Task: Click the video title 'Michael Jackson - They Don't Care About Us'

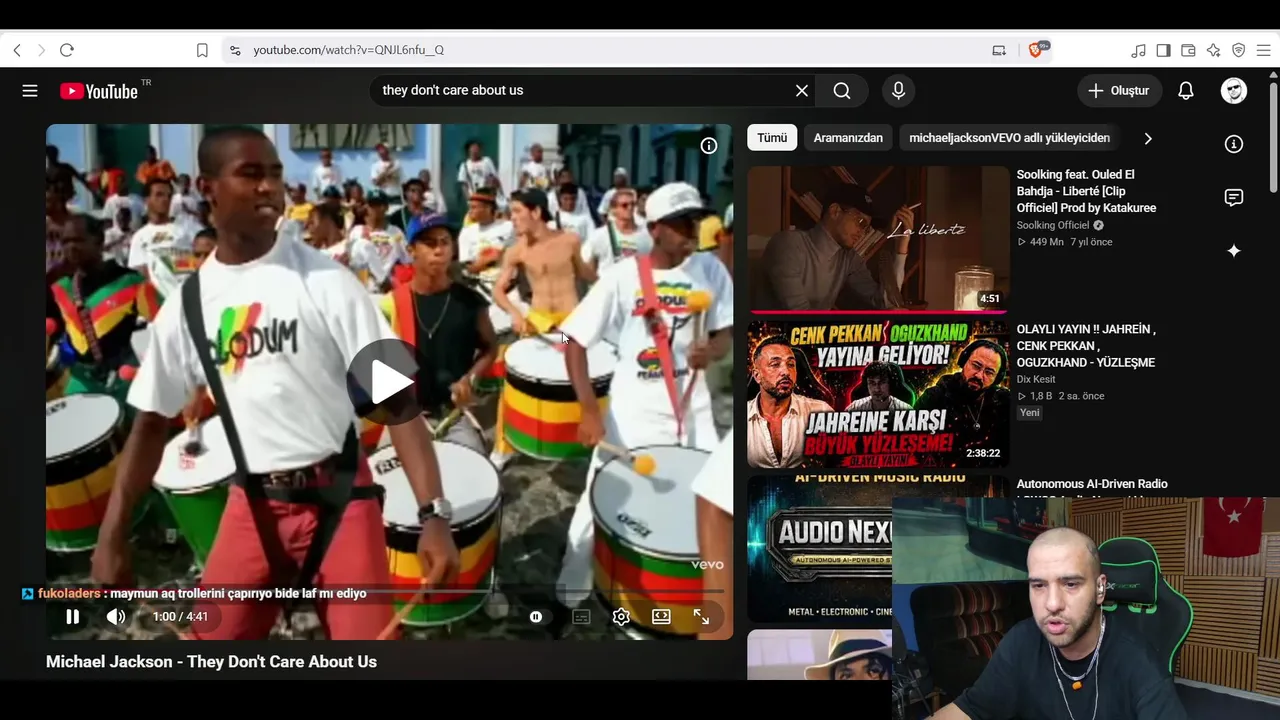Action: click(x=211, y=662)
